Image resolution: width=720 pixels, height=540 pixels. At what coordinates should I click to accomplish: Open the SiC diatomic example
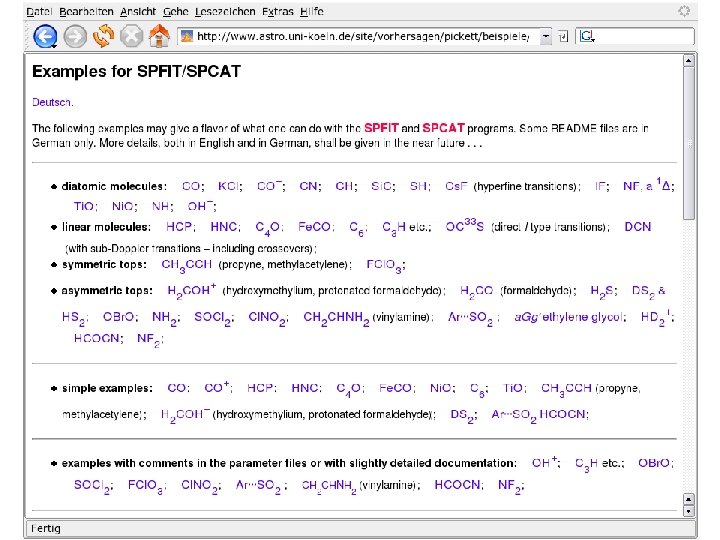(381, 186)
